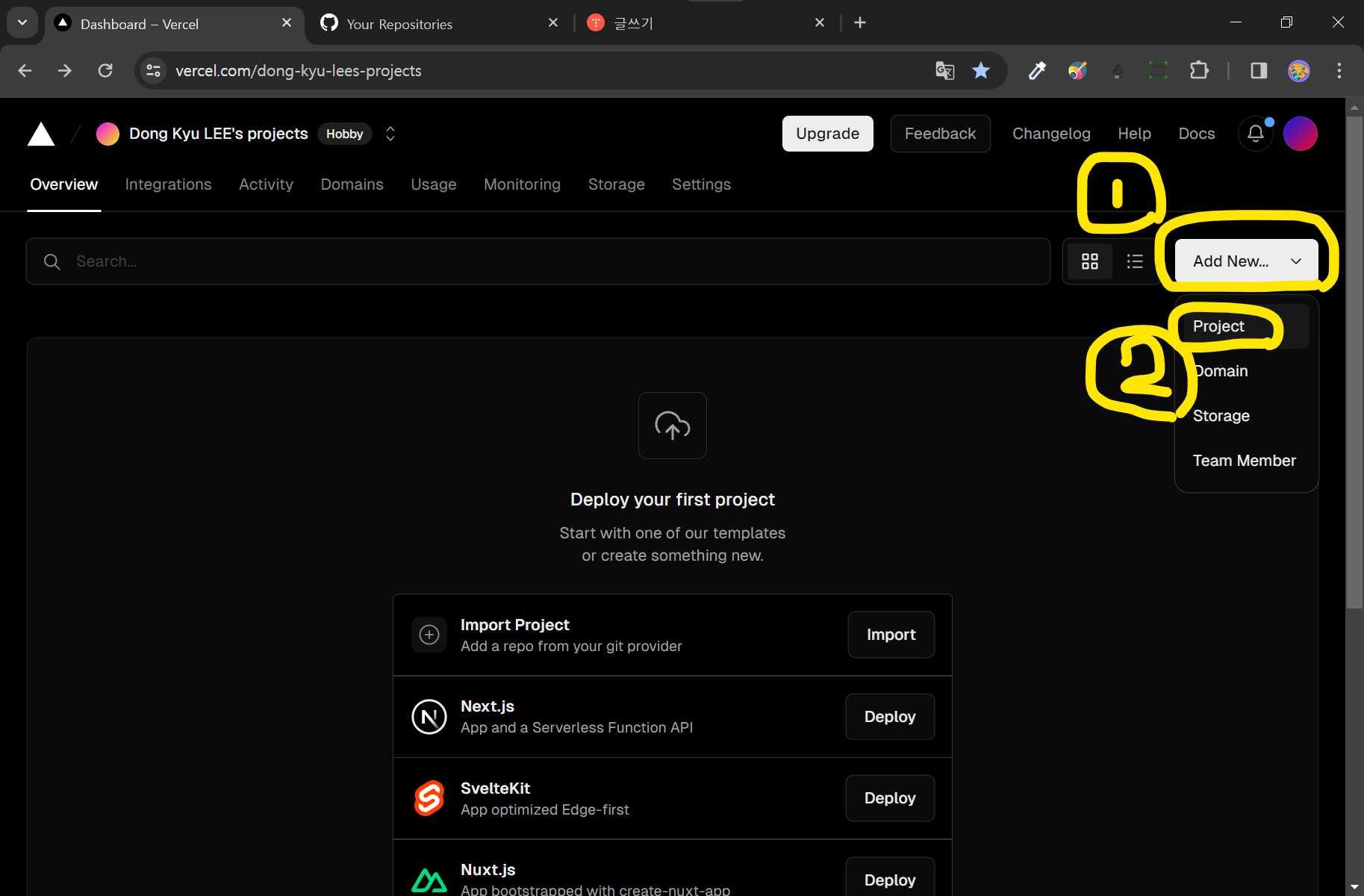Switch to the Your Repositories tab
Screen dimensions: 1364x896
pos(440,23)
